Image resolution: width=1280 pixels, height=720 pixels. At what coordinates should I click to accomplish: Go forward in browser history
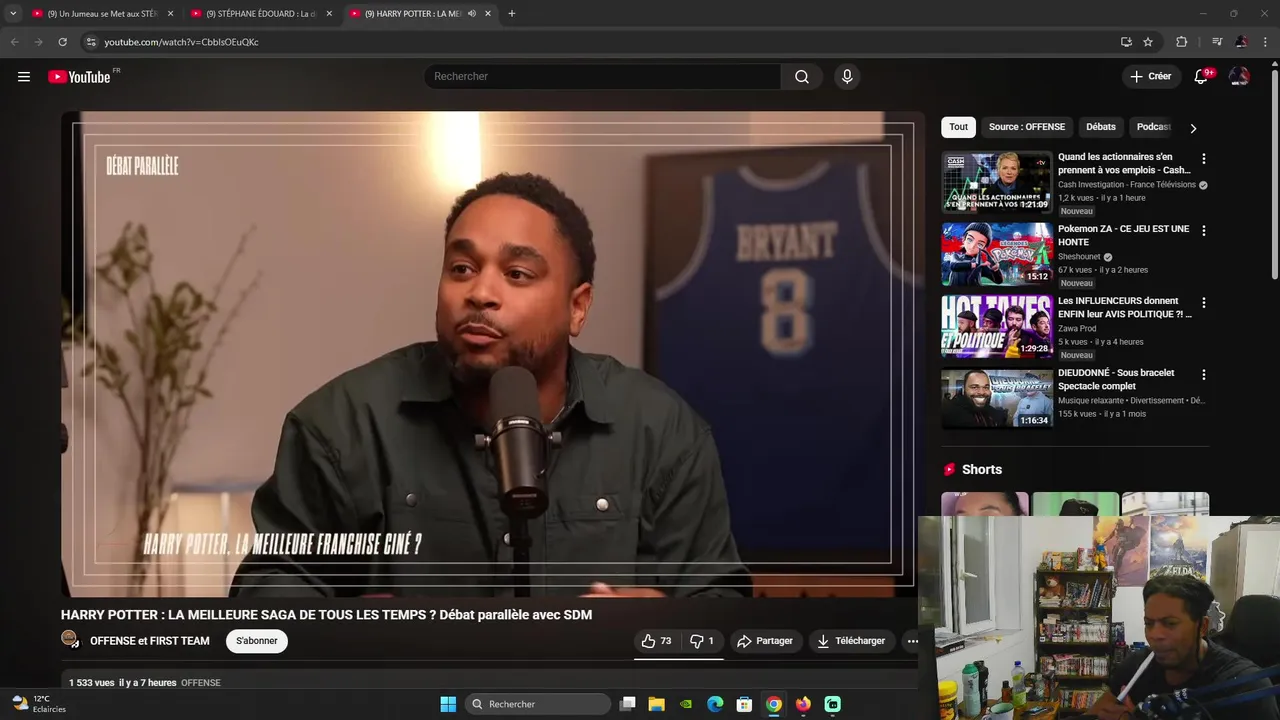click(x=38, y=42)
